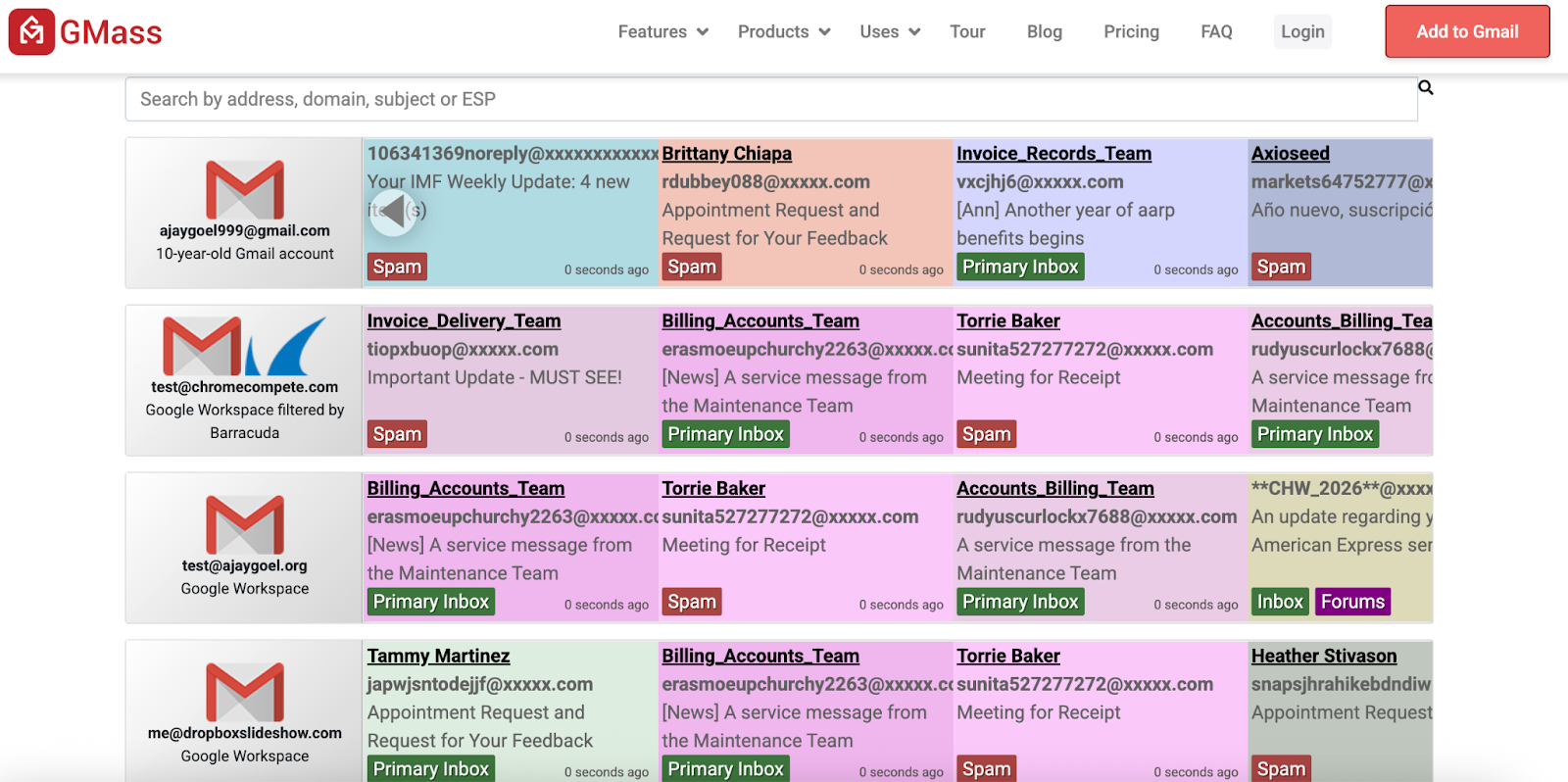Viewport: 1568px width, 782px height.
Task: Click the me@dropboxslideshow.com account label
Action: click(245, 733)
